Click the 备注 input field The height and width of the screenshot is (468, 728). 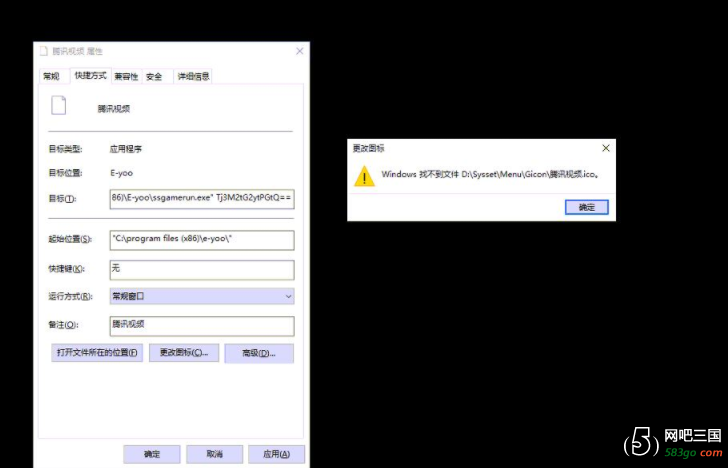coord(202,325)
